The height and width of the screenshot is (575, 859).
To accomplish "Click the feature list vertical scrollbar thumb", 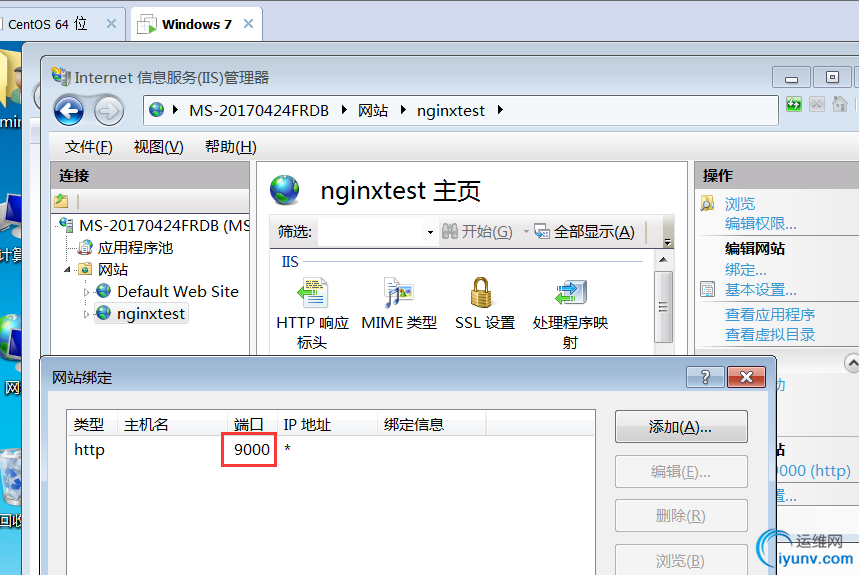I will (x=663, y=307).
